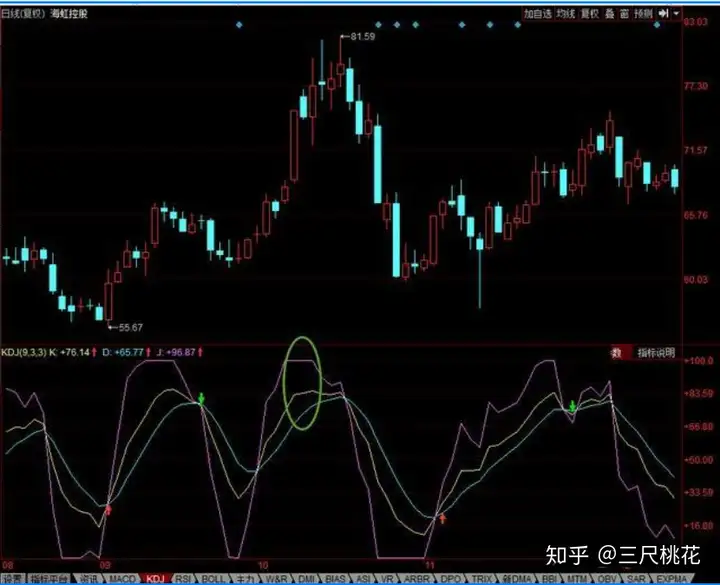Switch to the TRIX indicator tab
The height and width of the screenshot is (585, 720).
[x=482, y=579]
